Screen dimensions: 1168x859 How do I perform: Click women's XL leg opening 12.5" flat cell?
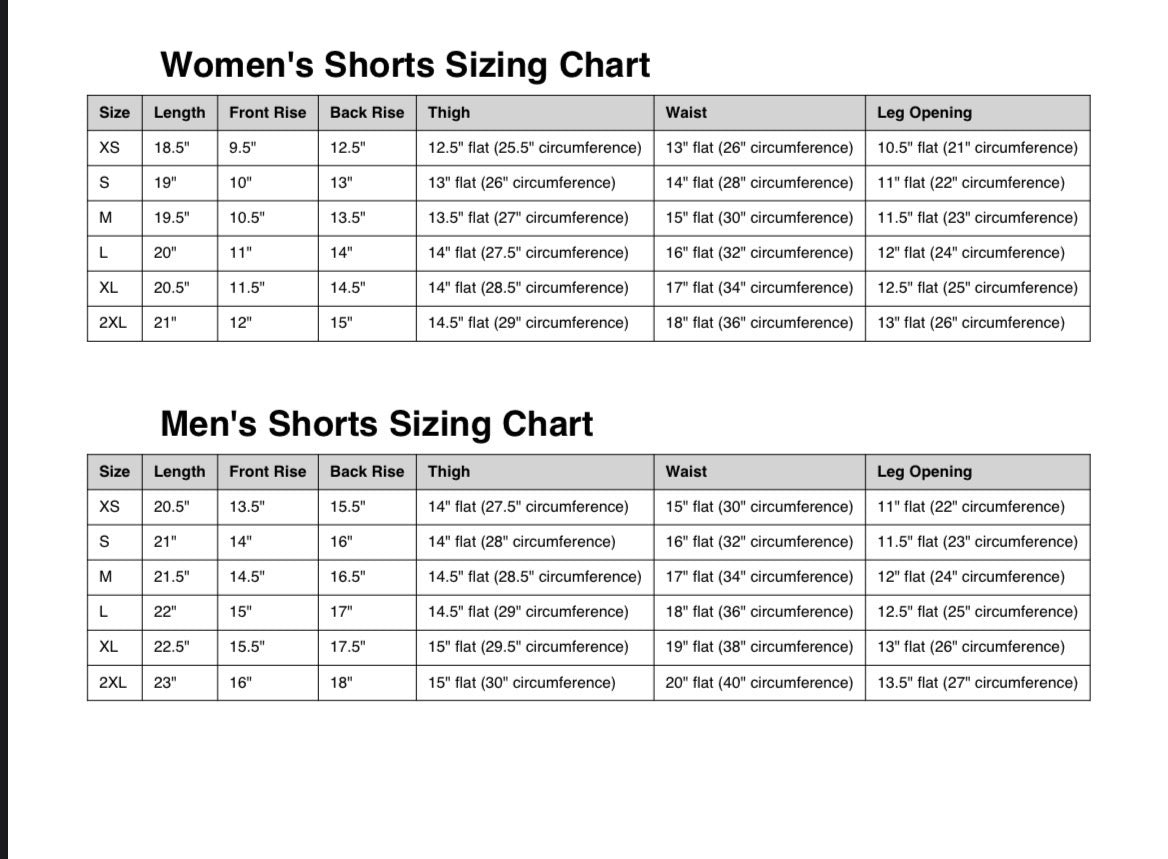tap(977, 288)
